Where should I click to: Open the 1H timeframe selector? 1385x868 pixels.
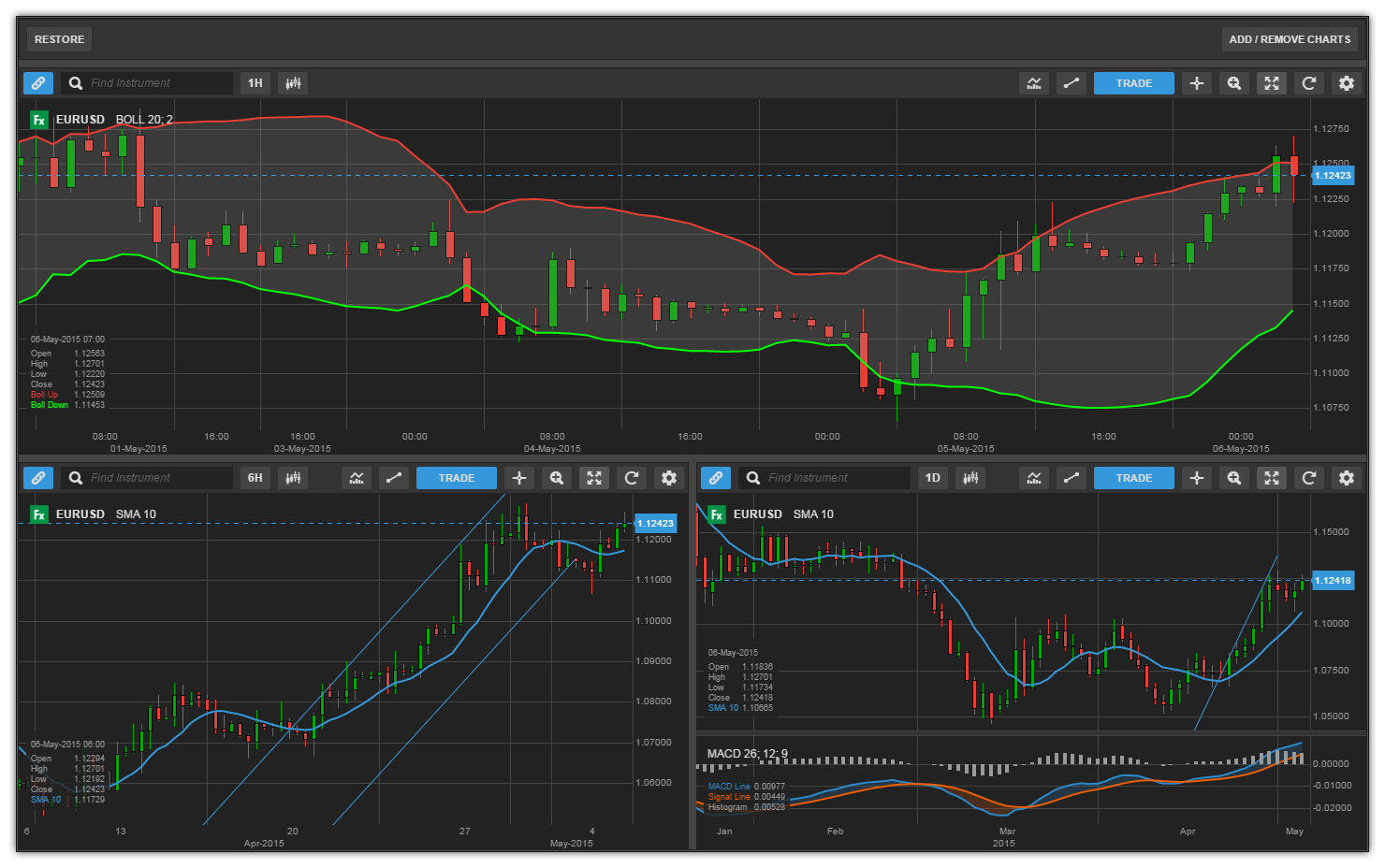pos(255,83)
